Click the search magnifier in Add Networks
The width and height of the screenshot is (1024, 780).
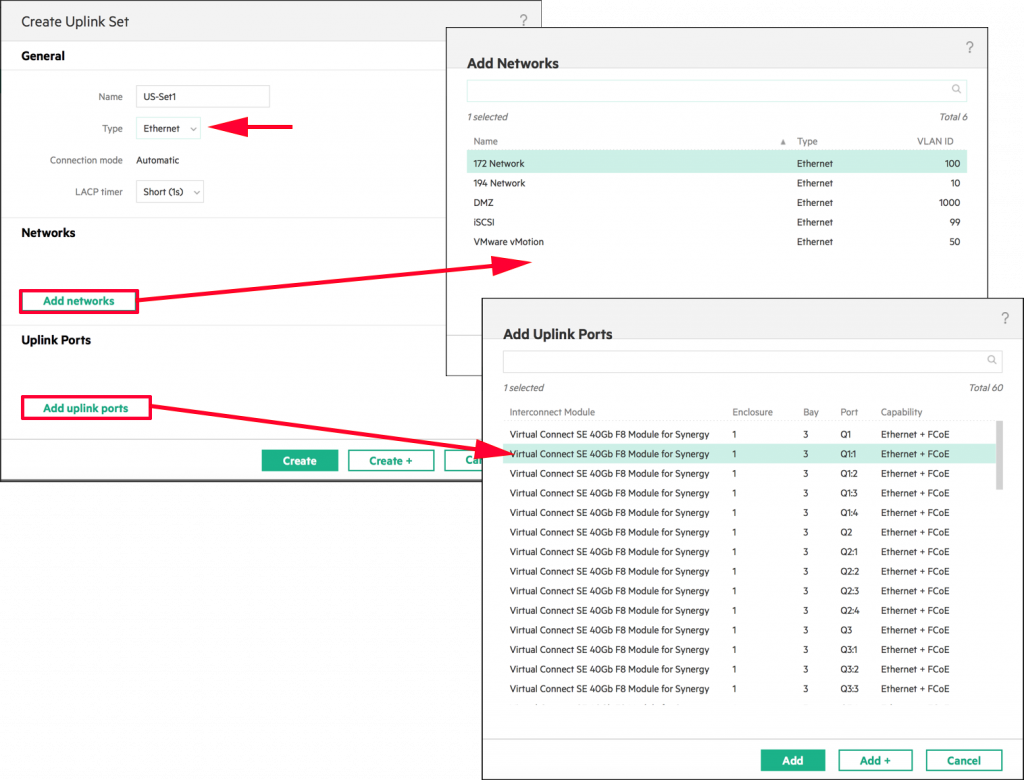[956, 89]
